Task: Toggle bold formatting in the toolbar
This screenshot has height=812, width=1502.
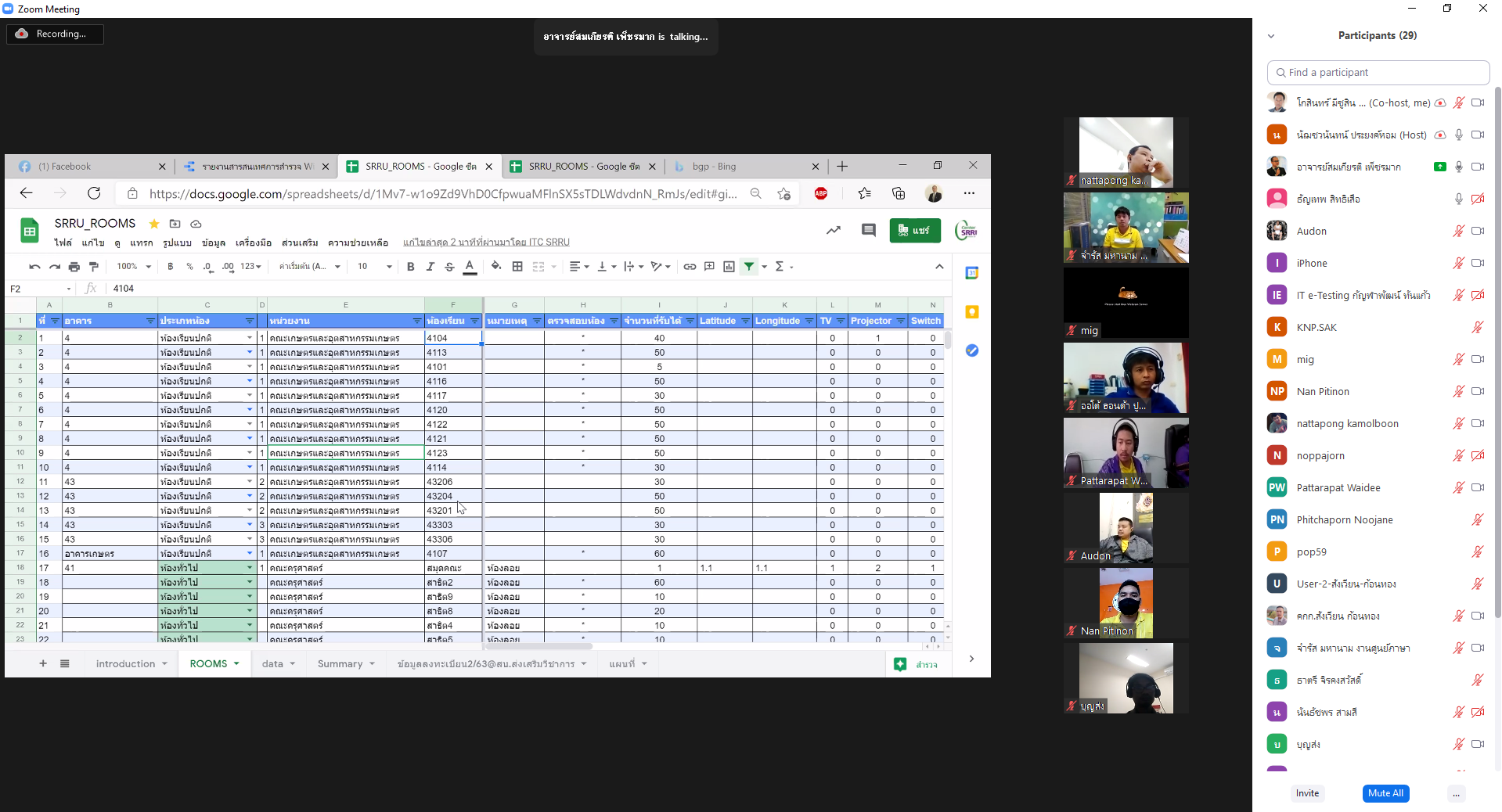Action: click(x=411, y=267)
